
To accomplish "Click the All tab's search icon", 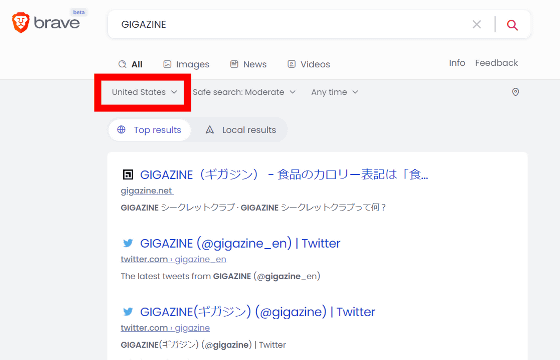I will click(x=122, y=64).
